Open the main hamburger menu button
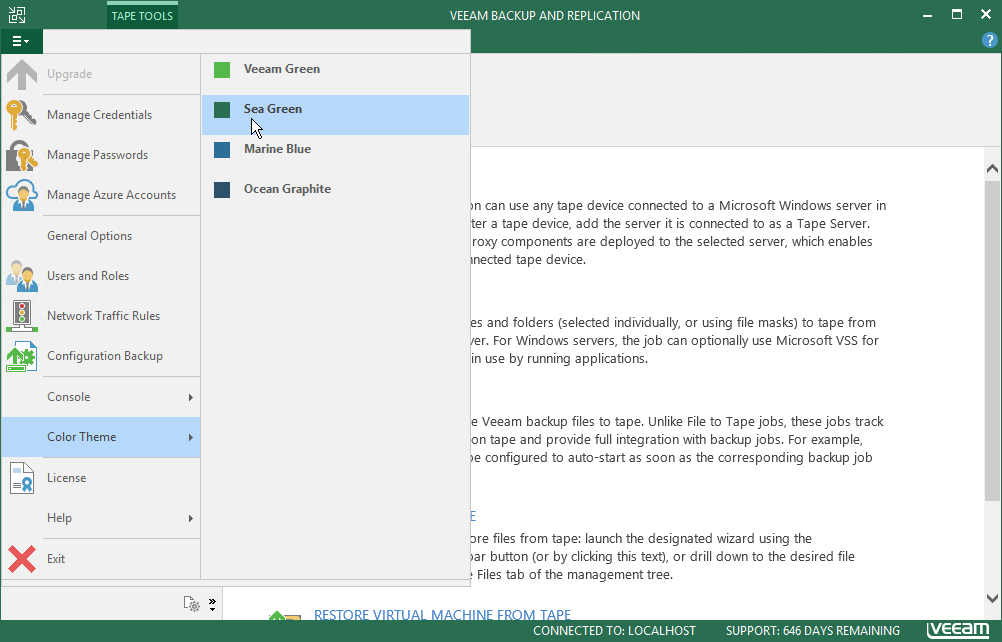1002x642 pixels. click(20, 41)
